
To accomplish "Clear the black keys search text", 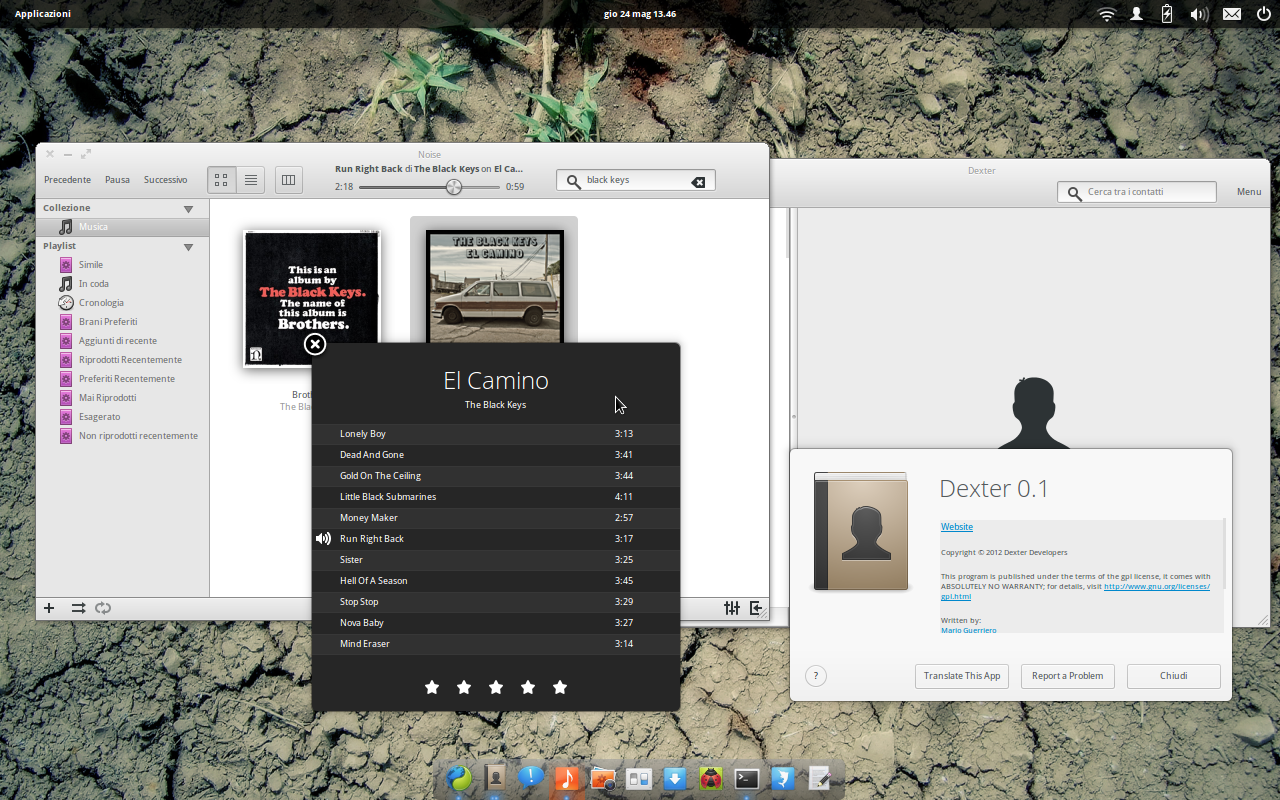I will 698,181.
